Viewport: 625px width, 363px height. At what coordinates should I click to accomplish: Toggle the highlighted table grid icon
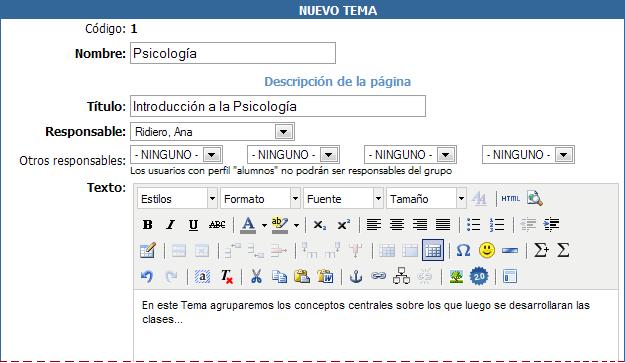tap(433, 251)
